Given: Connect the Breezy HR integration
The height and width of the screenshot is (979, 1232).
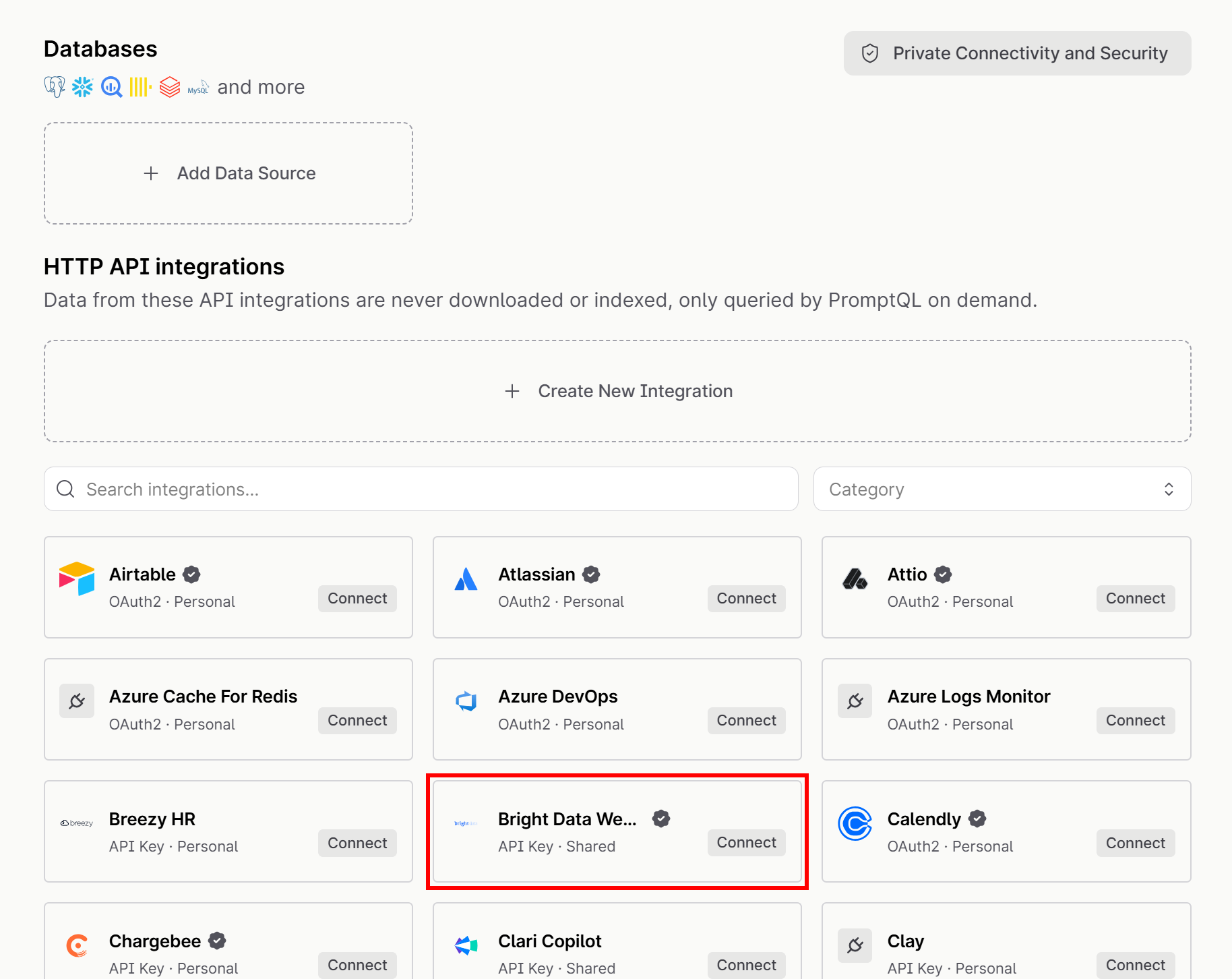Looking at the screenshot, I should point(357,843).
